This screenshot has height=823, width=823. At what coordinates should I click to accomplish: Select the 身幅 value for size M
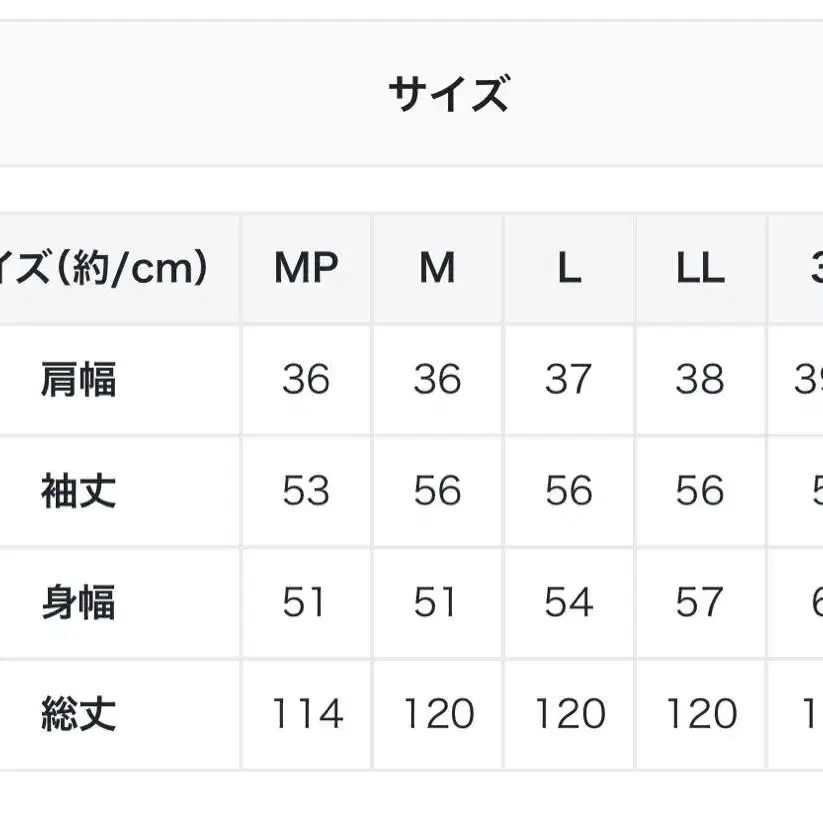coord(437,603)
